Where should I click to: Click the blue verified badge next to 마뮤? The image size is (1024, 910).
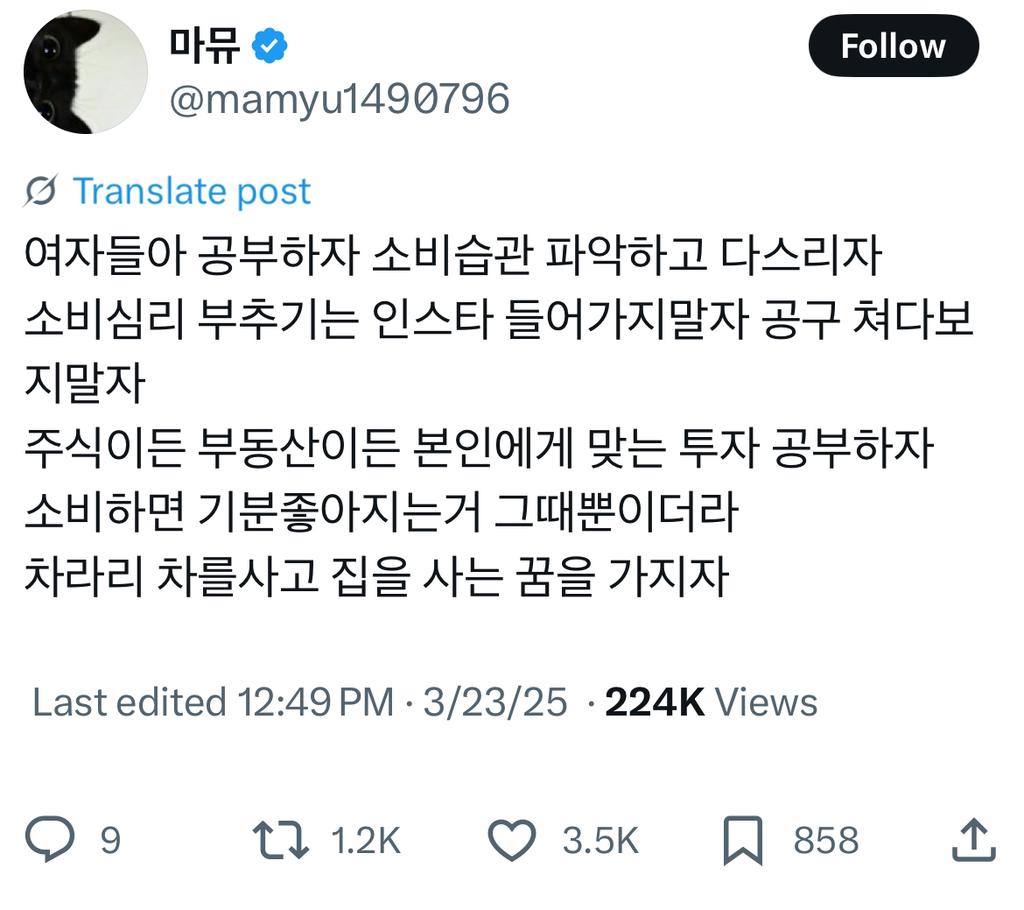pos(267,42)
